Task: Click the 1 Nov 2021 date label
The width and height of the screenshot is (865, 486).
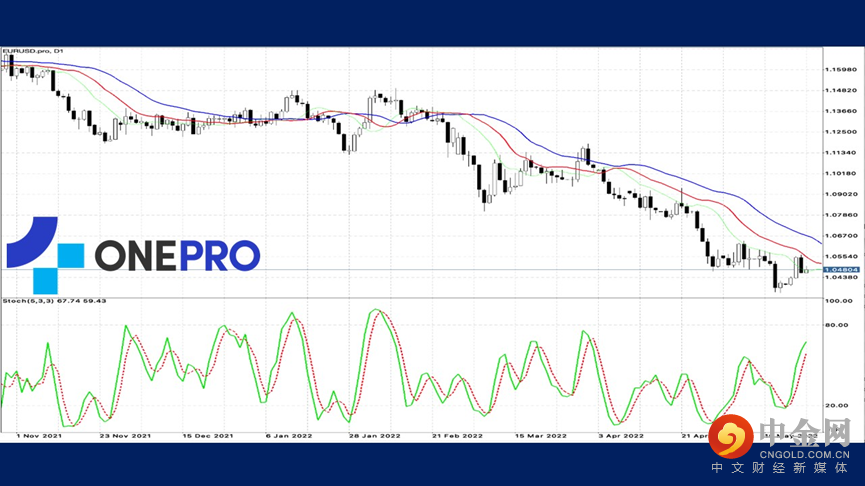Action: coord(39,436)
